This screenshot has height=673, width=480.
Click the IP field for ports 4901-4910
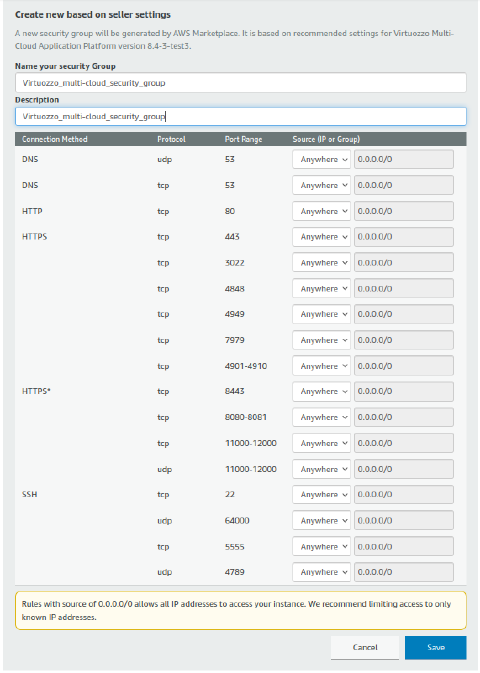pos(404,366)
